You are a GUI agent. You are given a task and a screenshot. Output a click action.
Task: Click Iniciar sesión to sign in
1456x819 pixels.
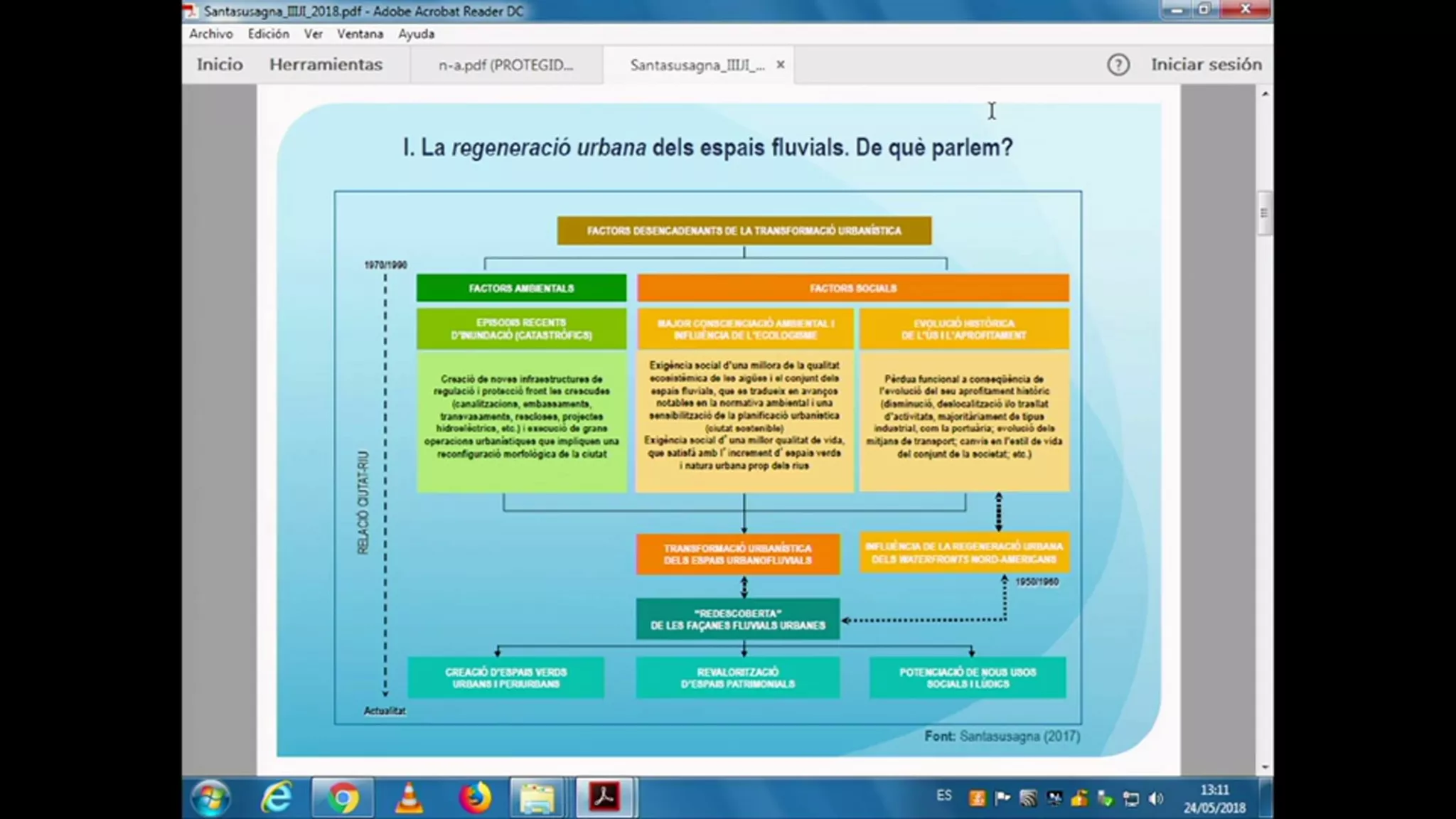pyautogui.click(x=1206, y=64)
